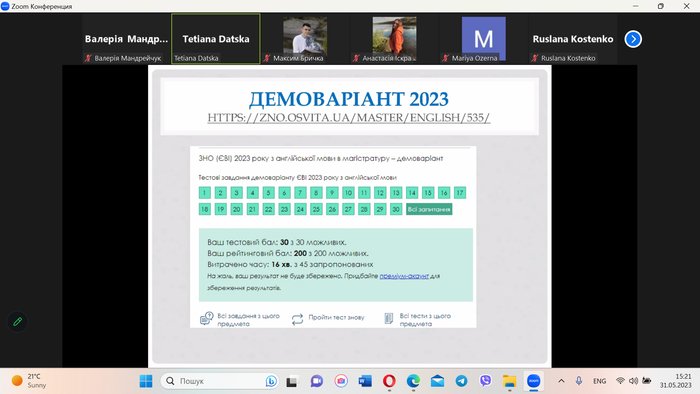Select Ruslana Kostenko's participant tile
This screenshot has height=394, width=700.
[573, 39]
